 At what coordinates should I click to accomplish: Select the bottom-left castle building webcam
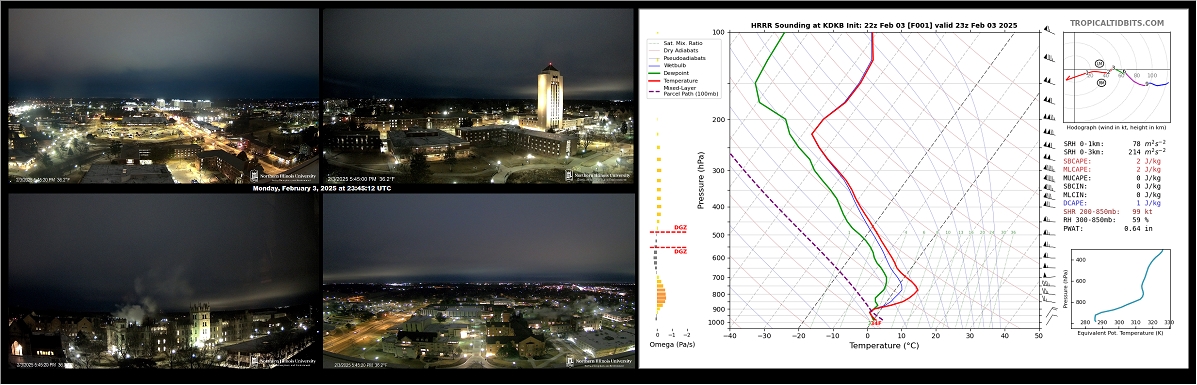[163, 280]
